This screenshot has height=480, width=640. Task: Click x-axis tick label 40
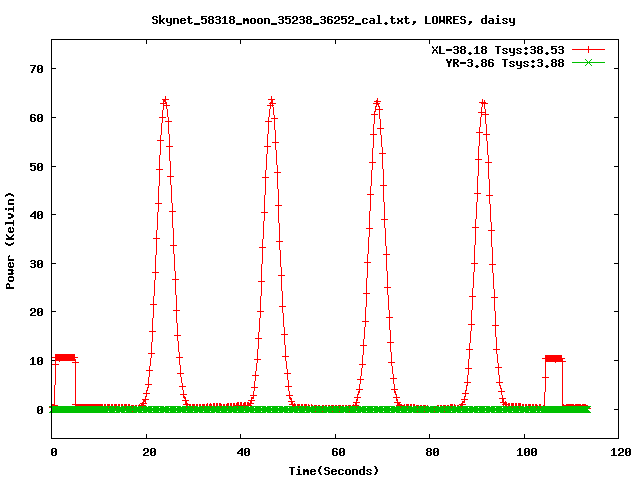(x=243, y=452)
